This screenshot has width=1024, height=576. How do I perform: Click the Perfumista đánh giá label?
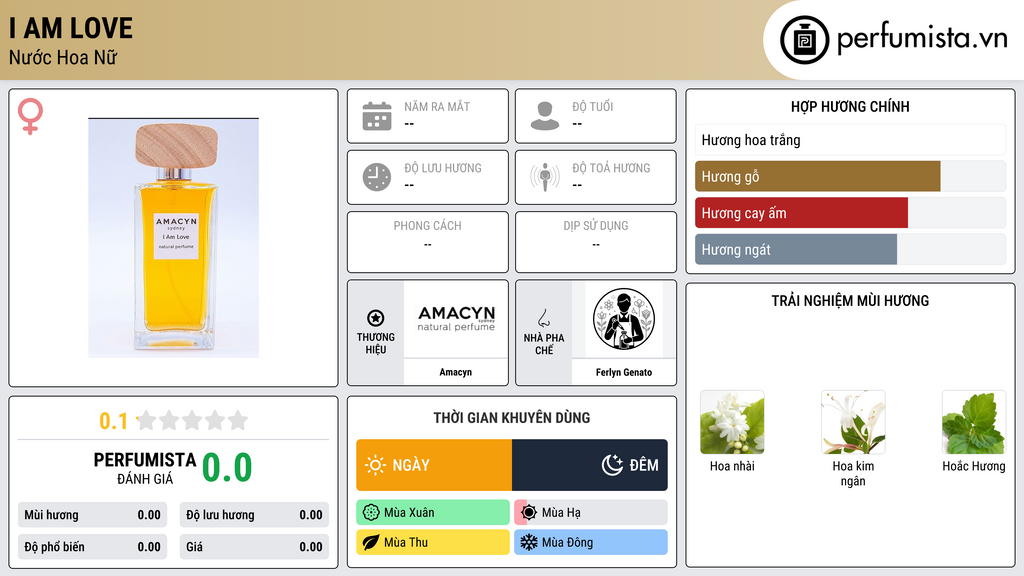click(144, 468)
